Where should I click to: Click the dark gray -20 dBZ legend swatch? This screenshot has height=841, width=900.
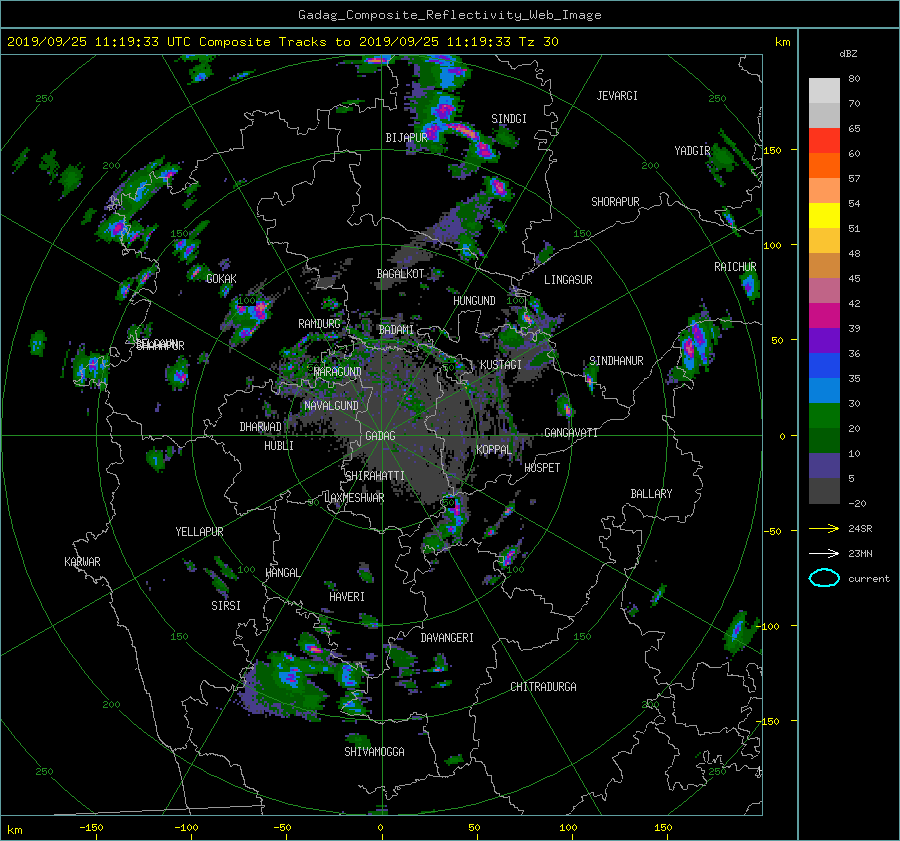824,491
